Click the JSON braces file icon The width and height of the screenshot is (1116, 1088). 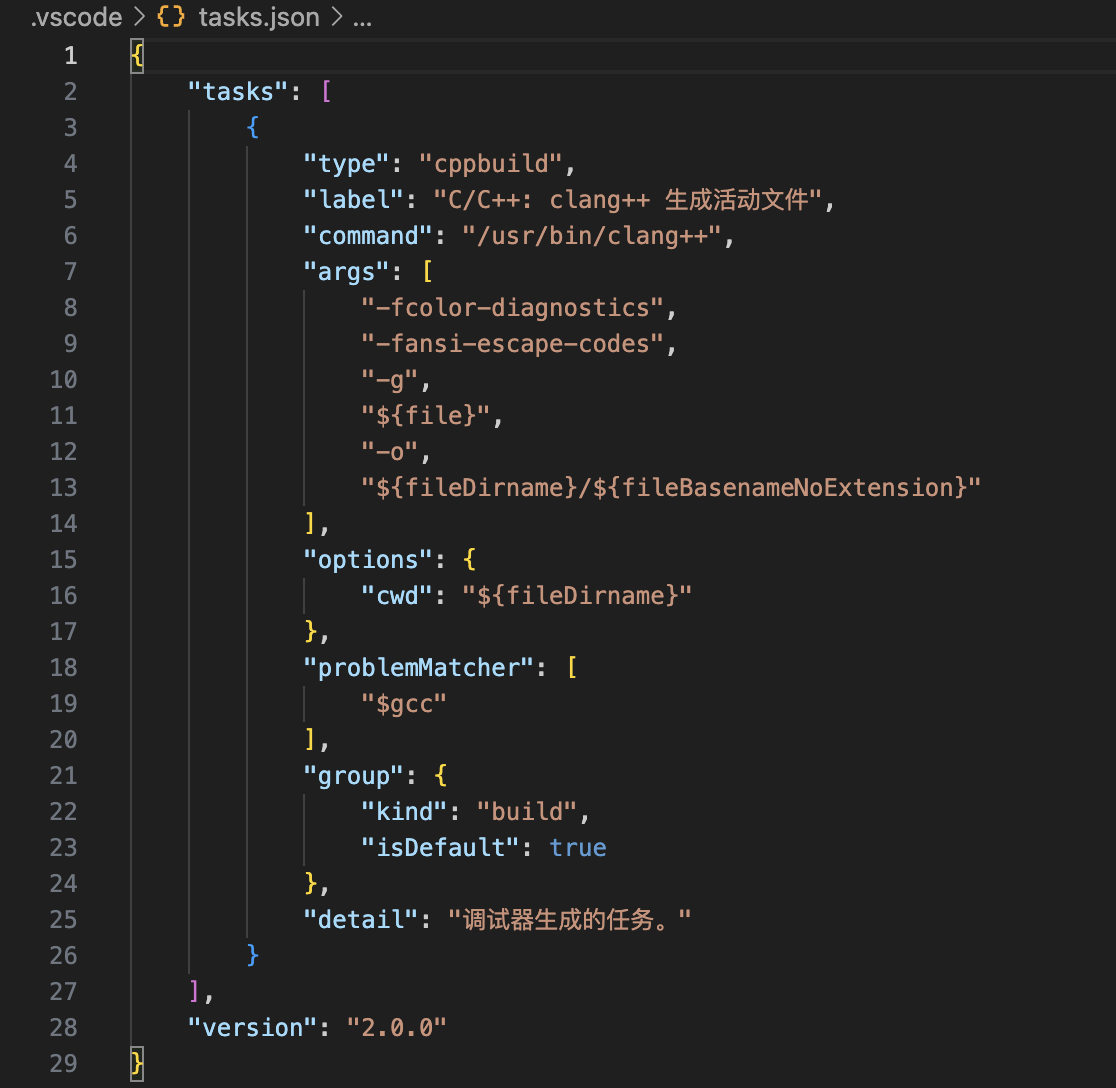(171, 17)
